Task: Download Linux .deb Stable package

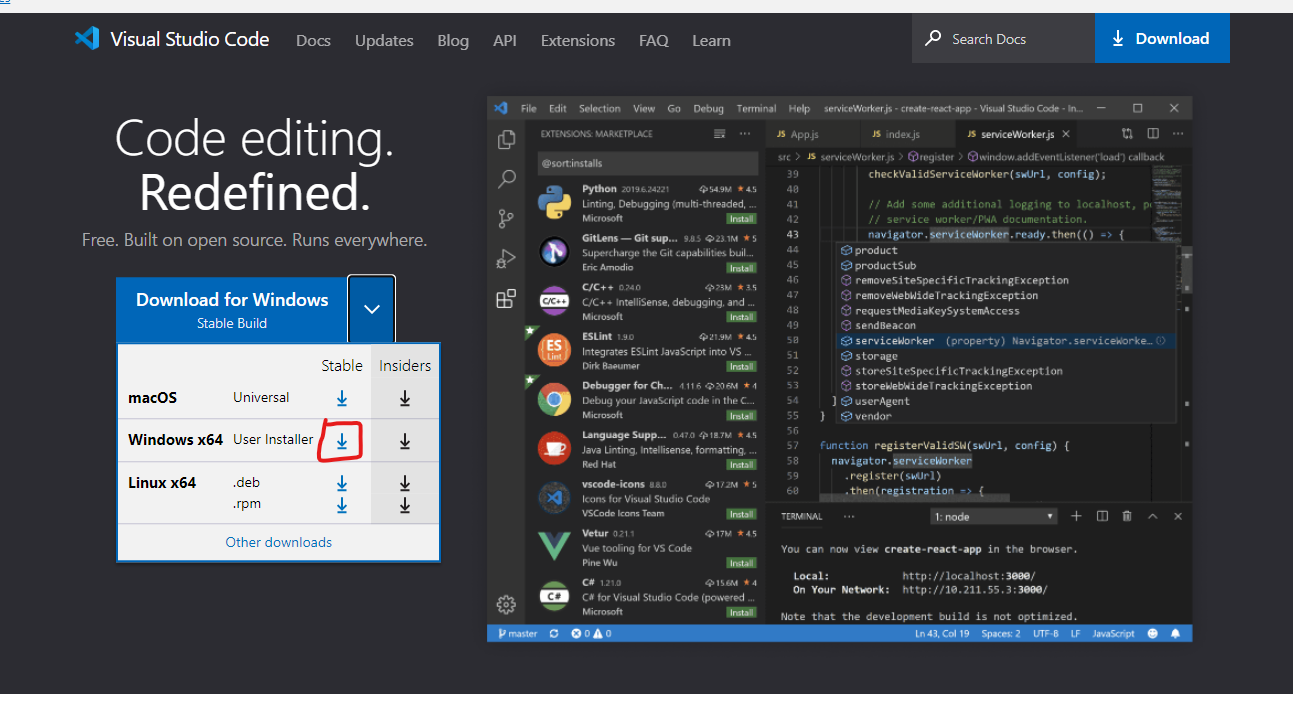Action: [x=342, y=483]
